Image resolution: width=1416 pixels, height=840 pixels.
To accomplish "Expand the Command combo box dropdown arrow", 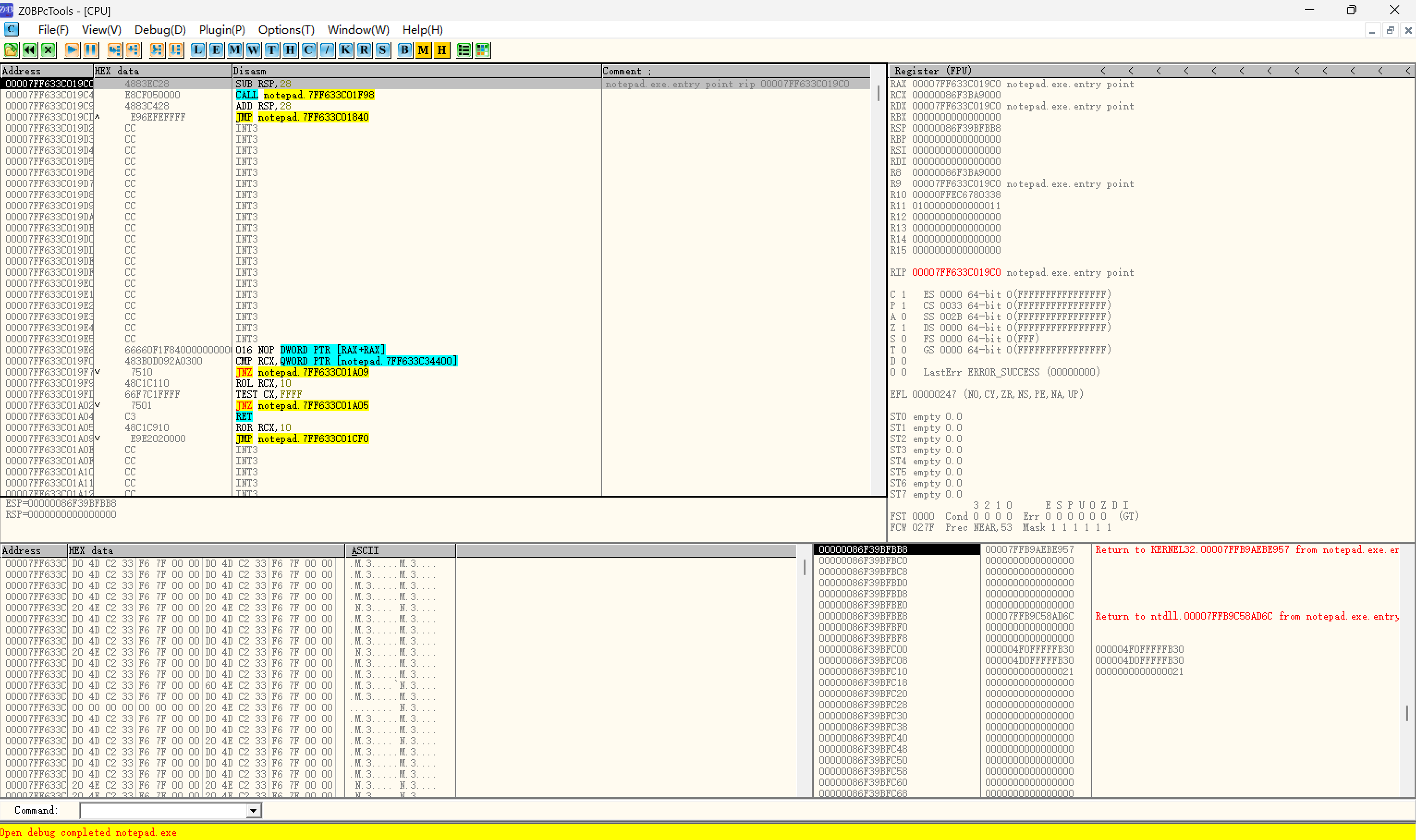I will tap(253, 810).
